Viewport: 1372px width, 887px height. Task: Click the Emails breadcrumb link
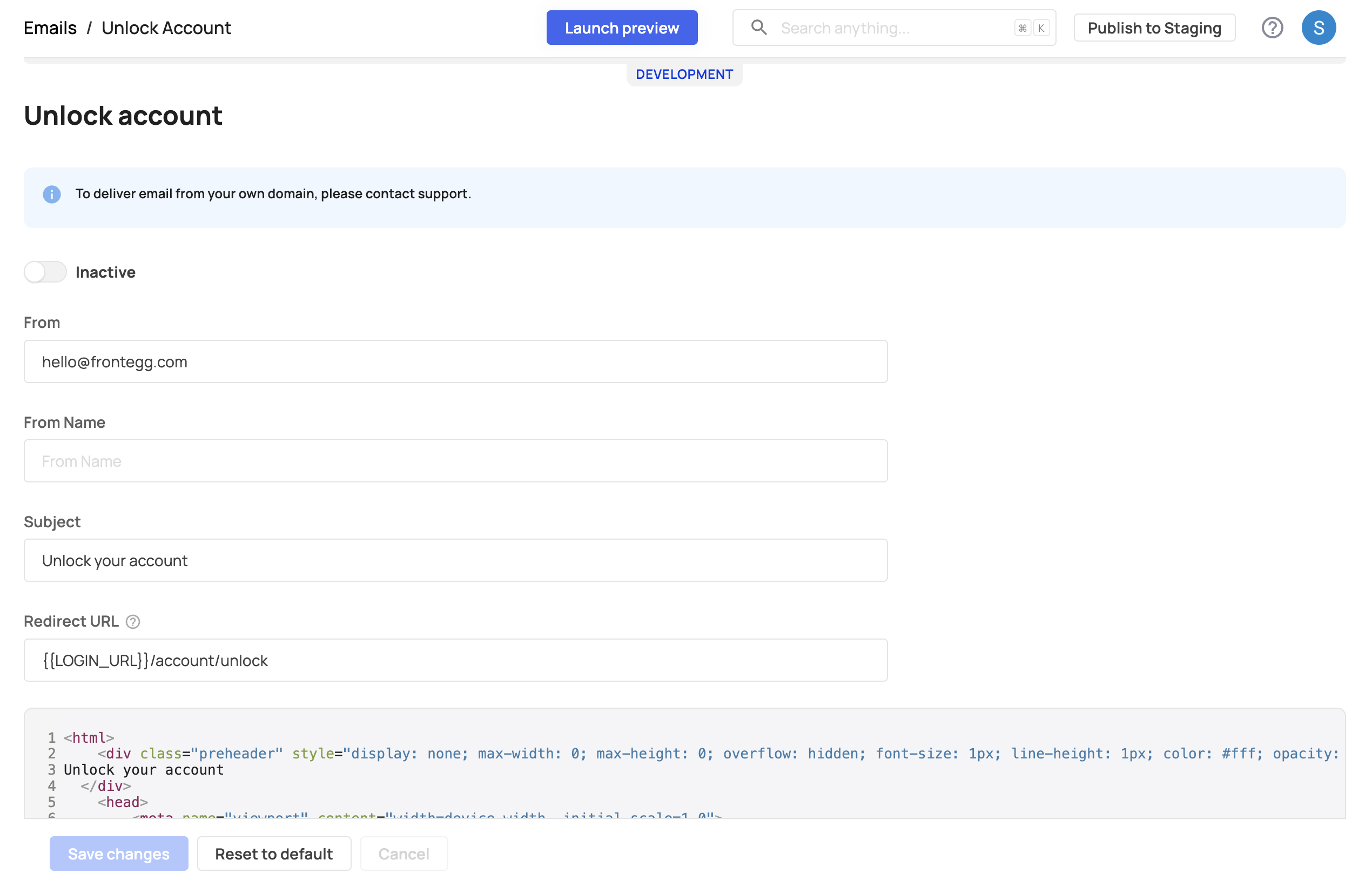50,27
